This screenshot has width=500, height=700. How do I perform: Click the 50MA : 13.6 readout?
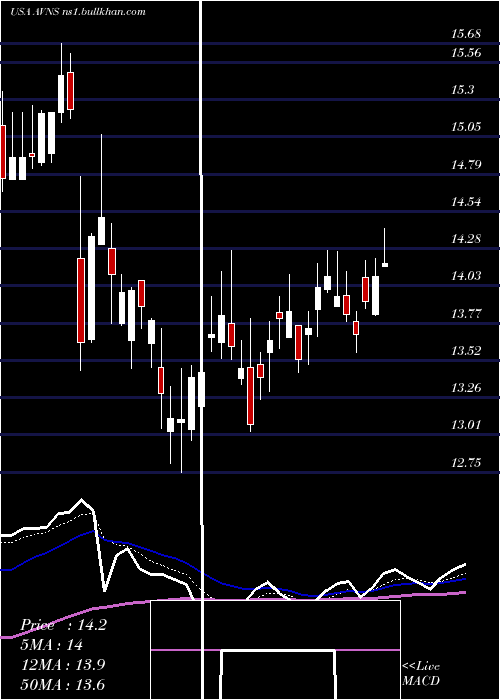point(63,684)
